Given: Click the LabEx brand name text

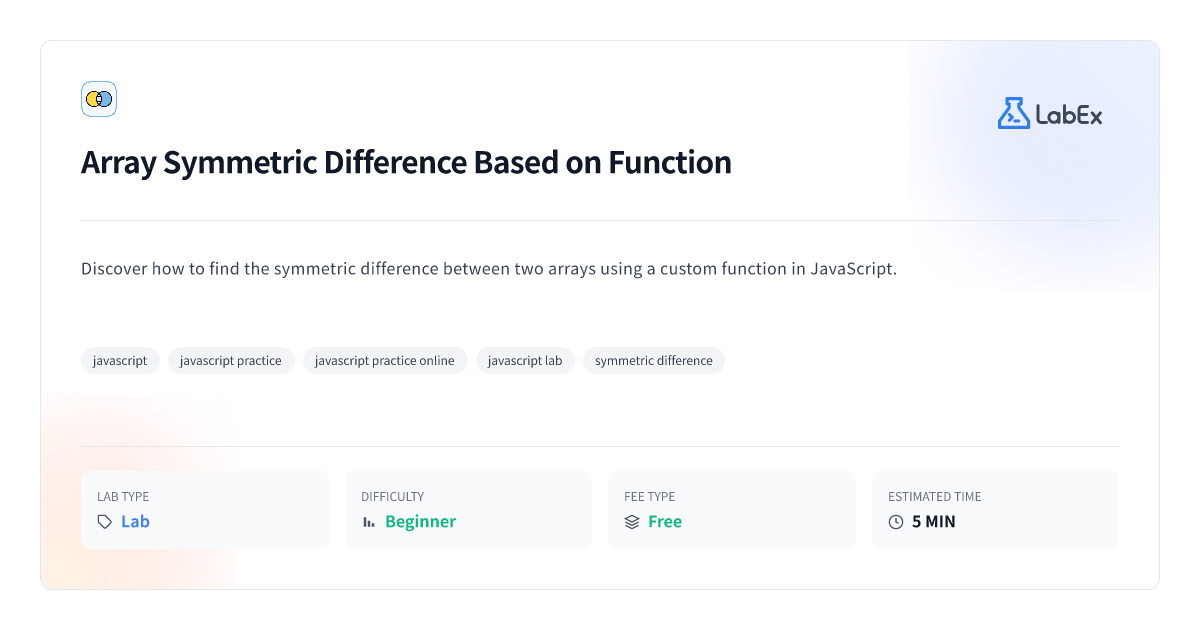Looking at the screenshot, I should point(1069,115).
